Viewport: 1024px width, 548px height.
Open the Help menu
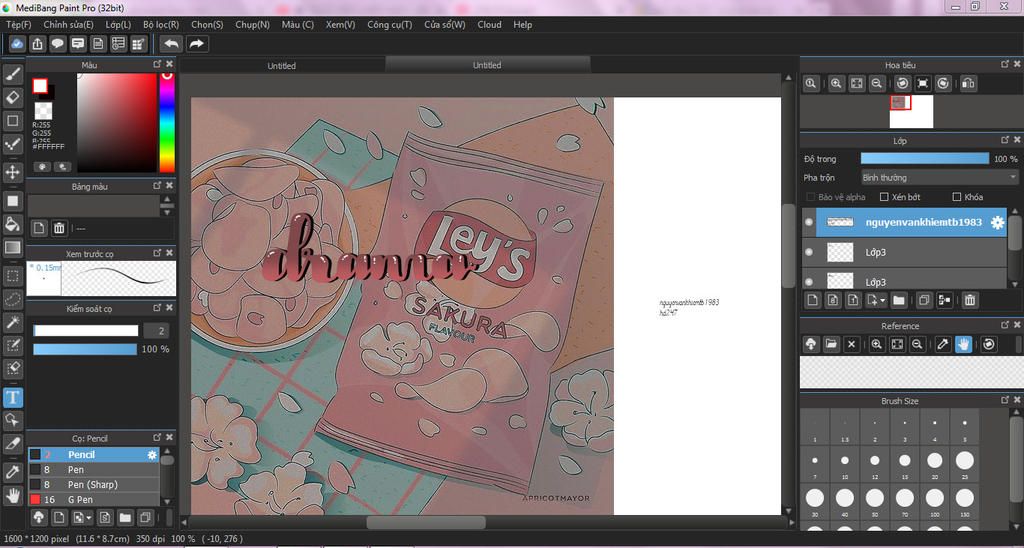click(522, 25)
